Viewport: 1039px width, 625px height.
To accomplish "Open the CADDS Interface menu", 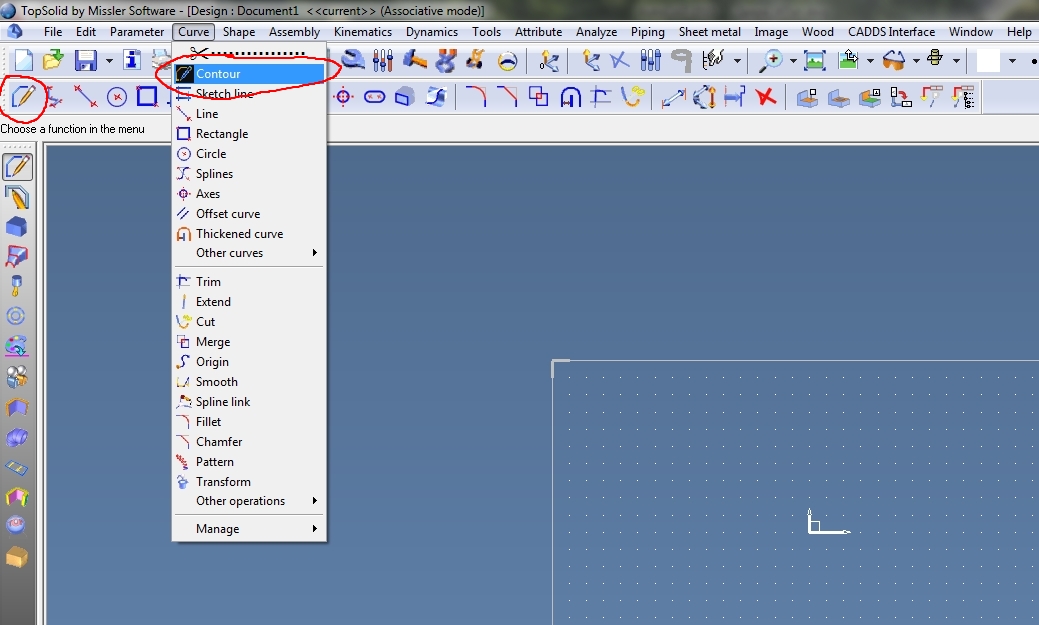I will (x=891, y=32).
